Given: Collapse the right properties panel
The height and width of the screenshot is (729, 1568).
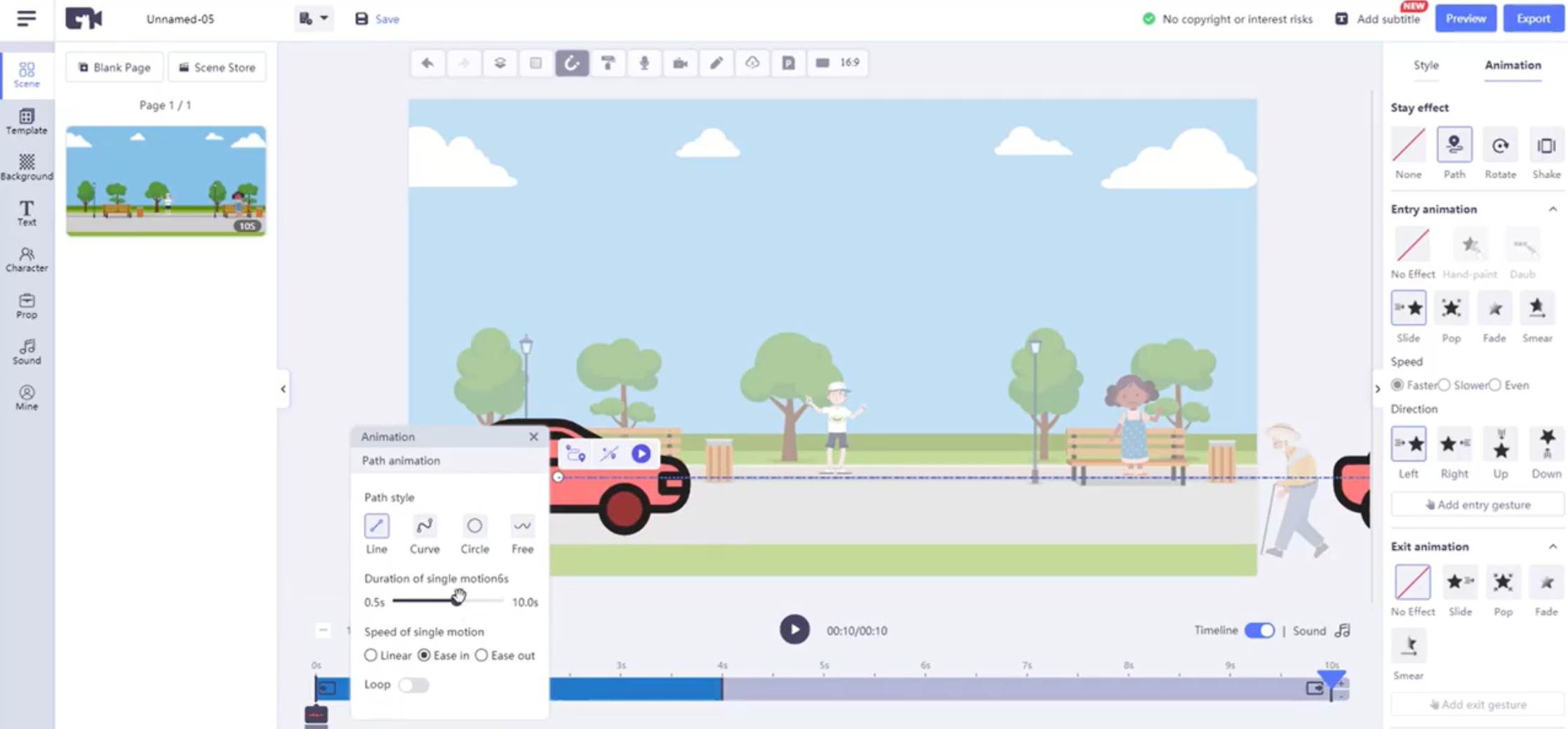Looking at the screenshot, I should click(x=1377, y=388).
